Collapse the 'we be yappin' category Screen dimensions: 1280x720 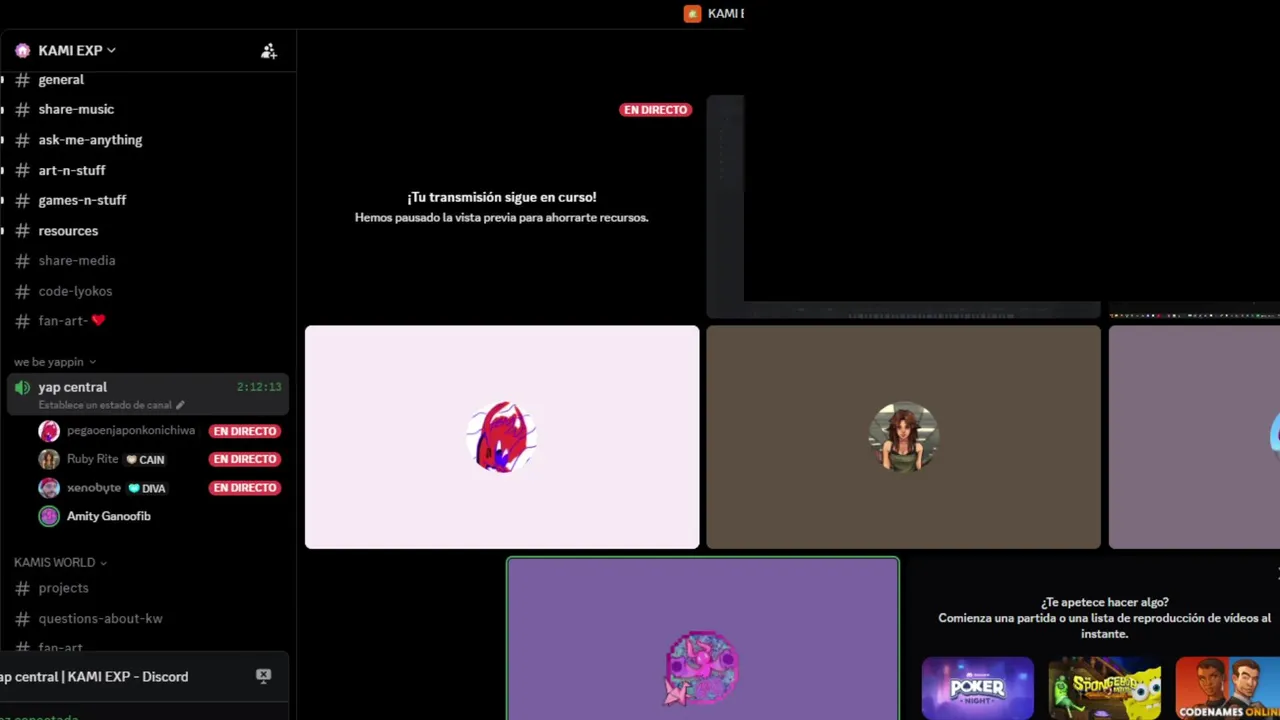pos(55,362)
